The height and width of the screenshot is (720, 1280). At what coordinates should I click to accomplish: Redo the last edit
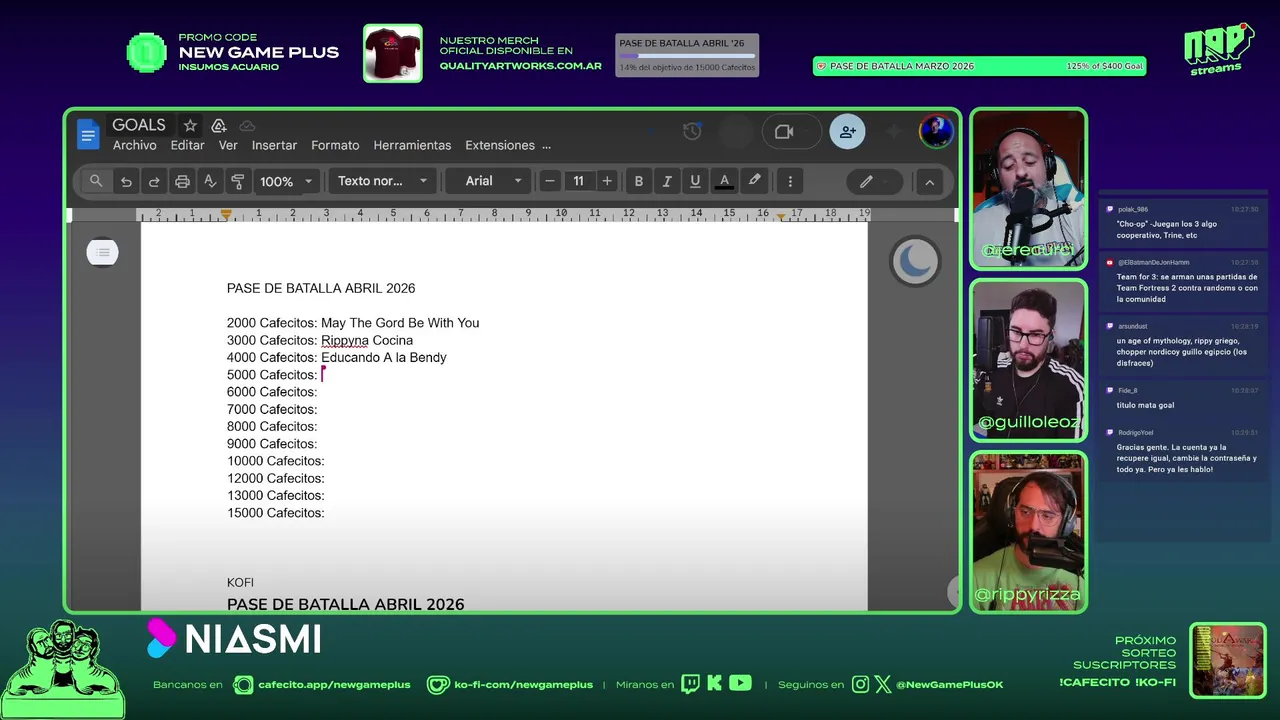(x=154, y=181)
